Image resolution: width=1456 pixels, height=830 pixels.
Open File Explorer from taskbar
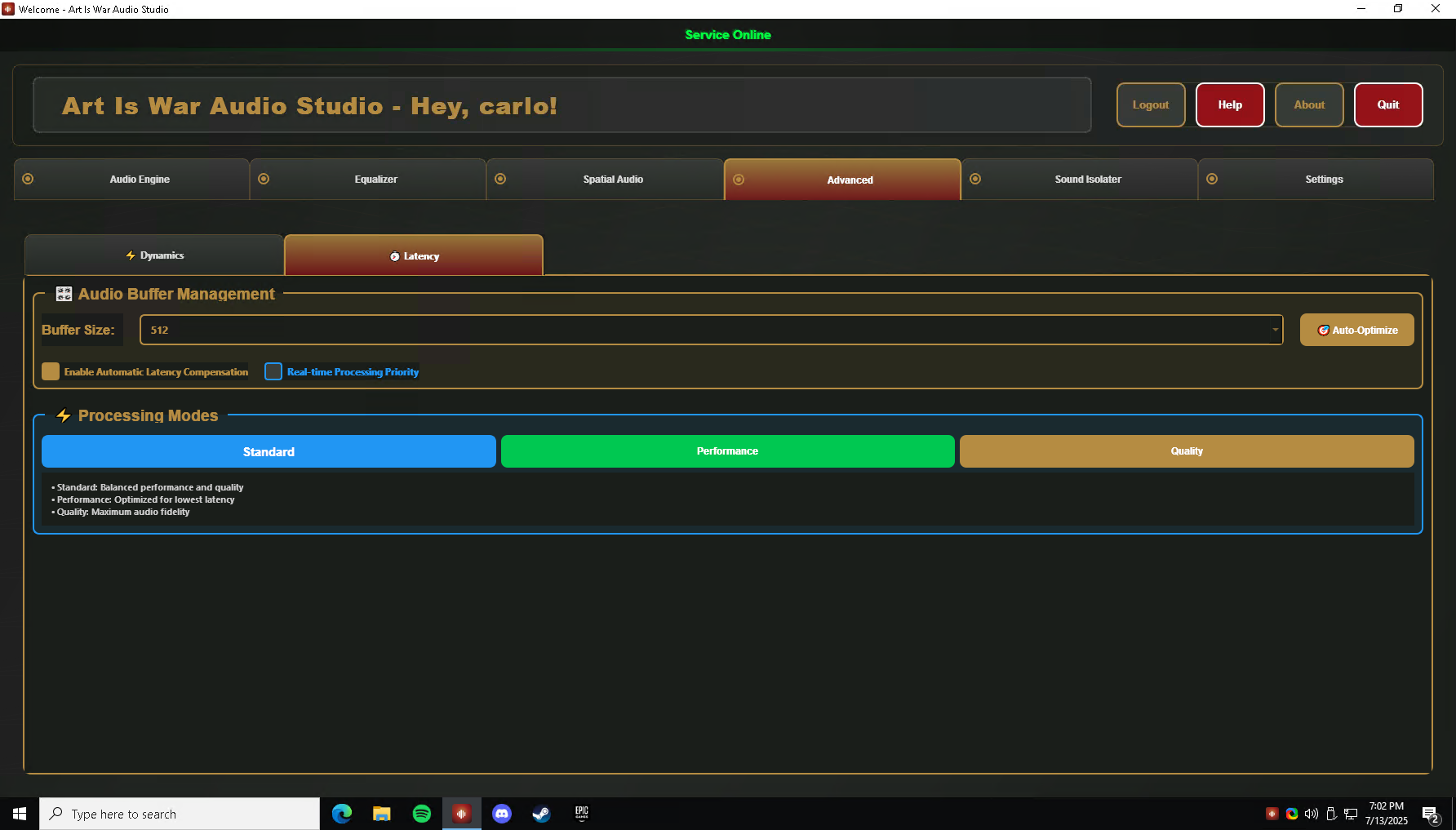382,814
